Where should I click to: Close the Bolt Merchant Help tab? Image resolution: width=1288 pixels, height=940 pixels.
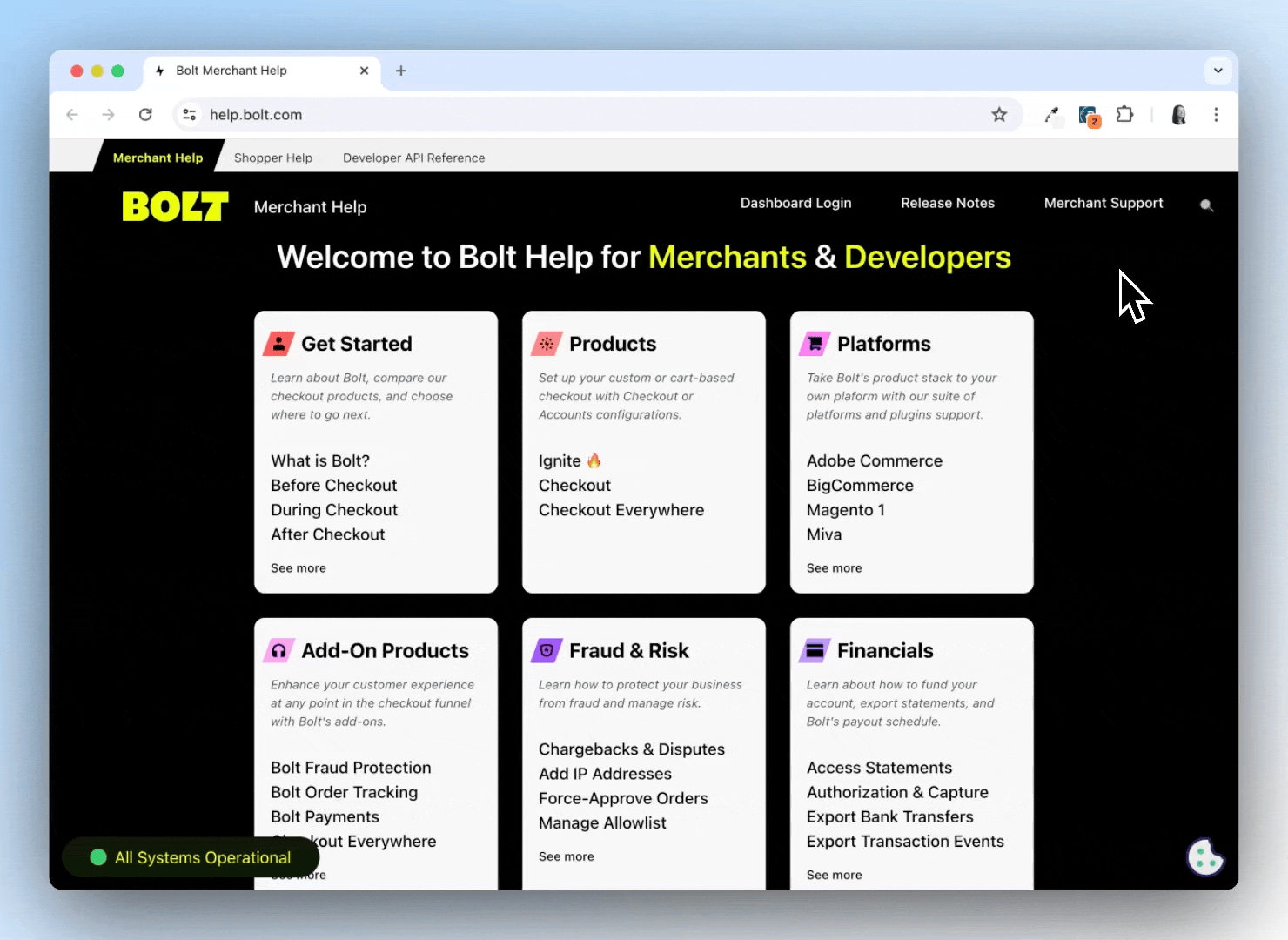coord(364,70)
